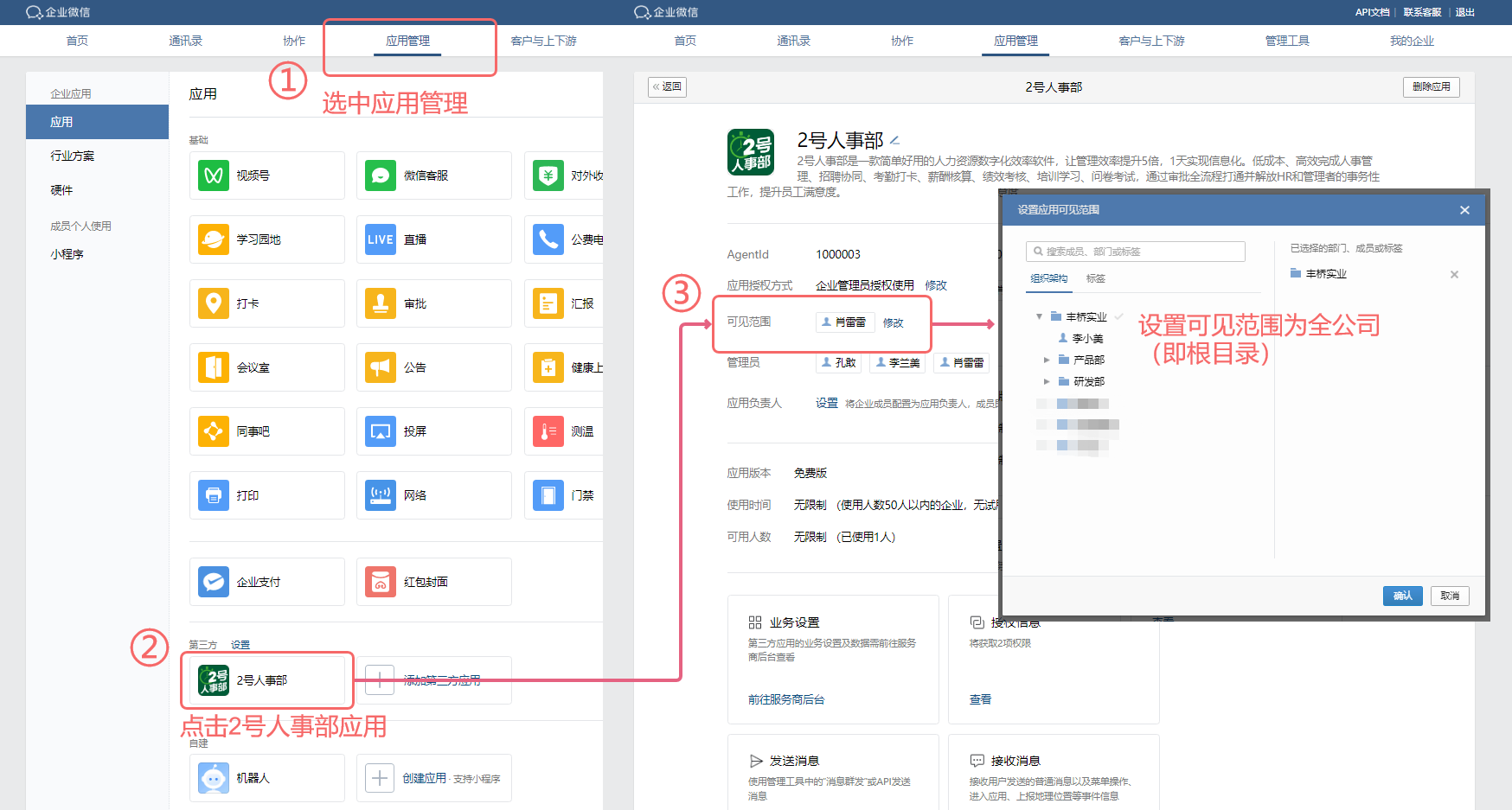The image size is (1512, 810).
Task: Click 删除应用 button
Action: [x=1431, y=86]
